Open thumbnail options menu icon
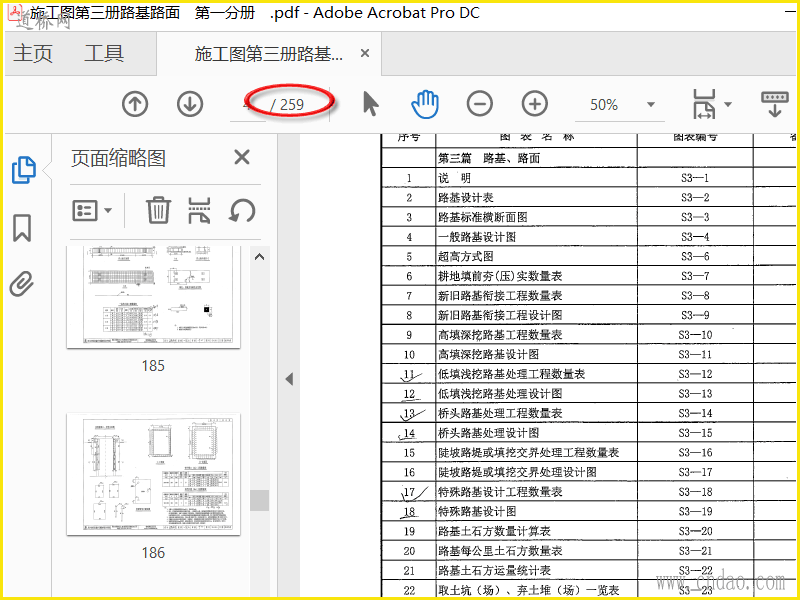 point(85,210)
